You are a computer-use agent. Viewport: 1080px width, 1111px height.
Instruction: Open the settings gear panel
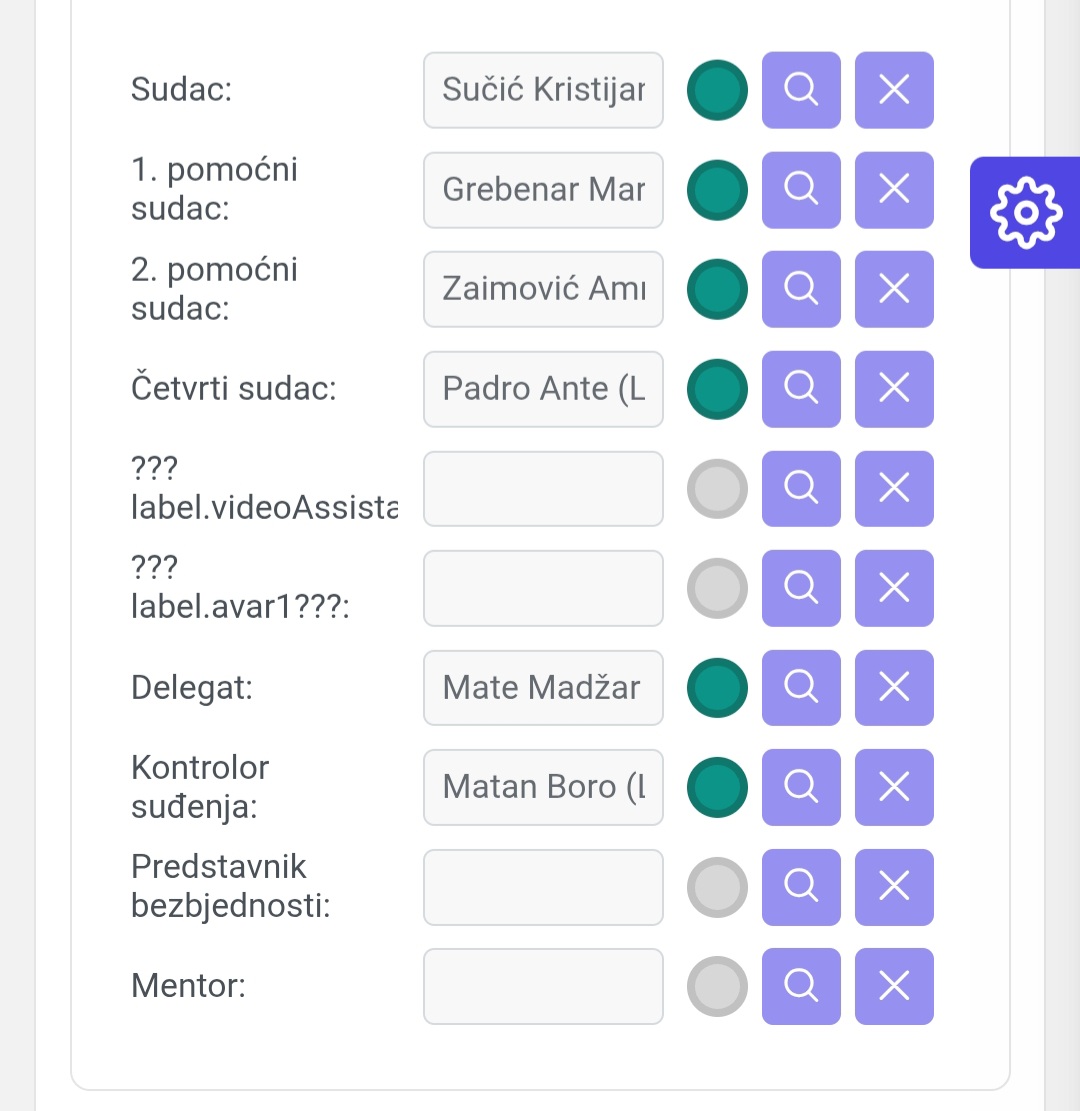[x=1025, y=213]
